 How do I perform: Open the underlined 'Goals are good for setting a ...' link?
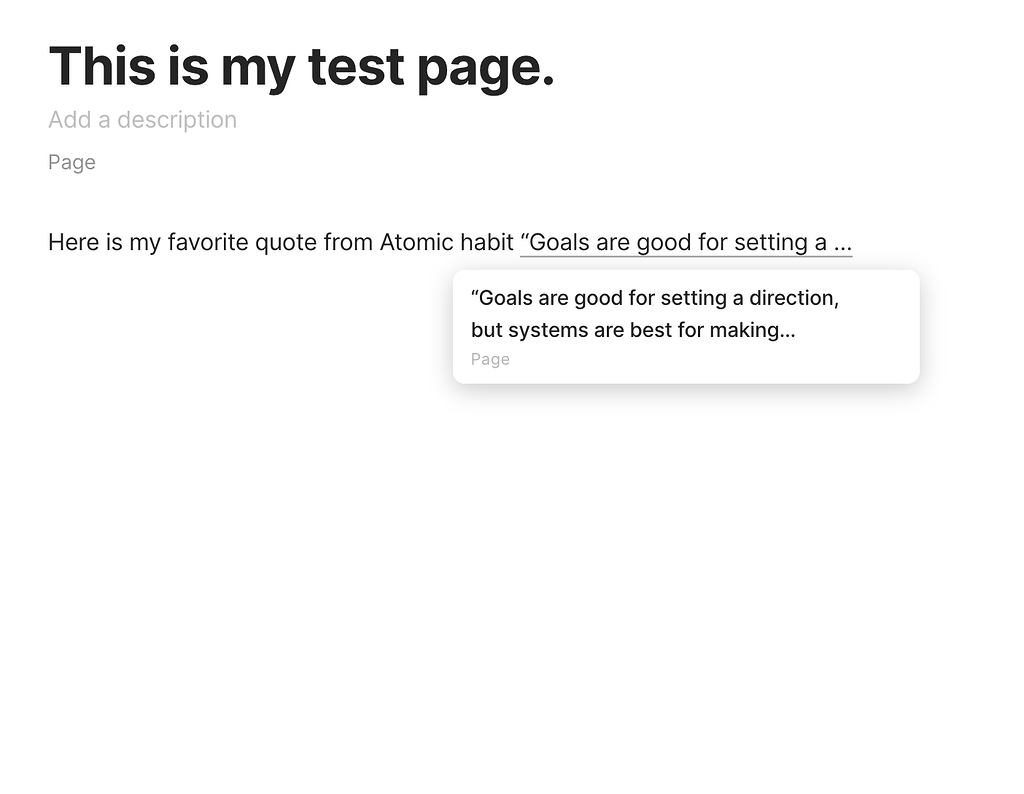pyautogui.click(x=686, y=242)
